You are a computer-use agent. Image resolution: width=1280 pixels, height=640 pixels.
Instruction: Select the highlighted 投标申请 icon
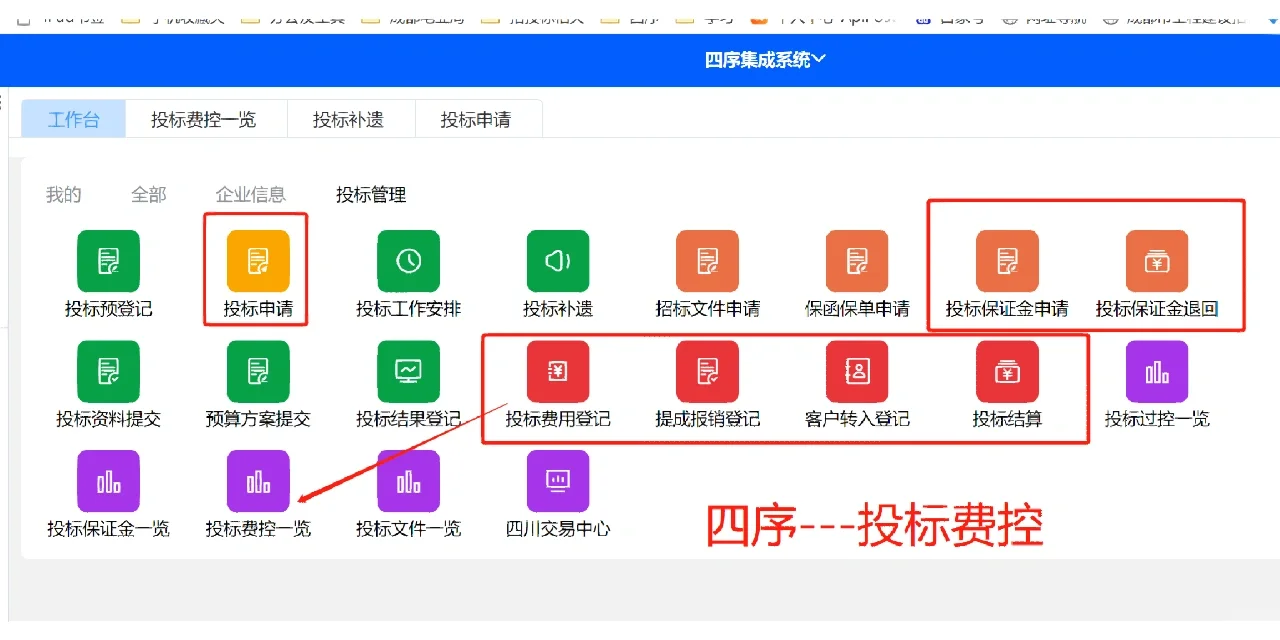tap(257, 261)
